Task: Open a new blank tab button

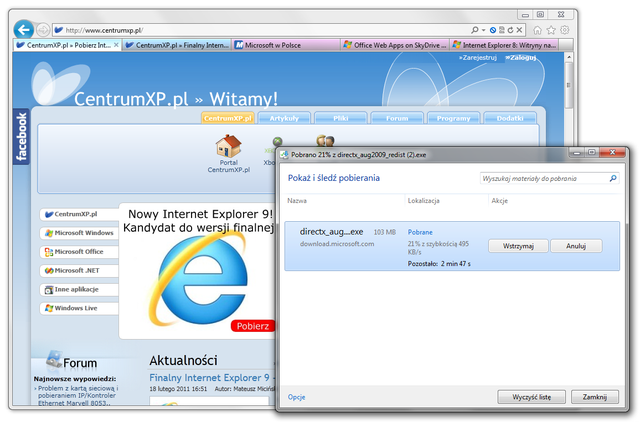Action: point(565,45)
